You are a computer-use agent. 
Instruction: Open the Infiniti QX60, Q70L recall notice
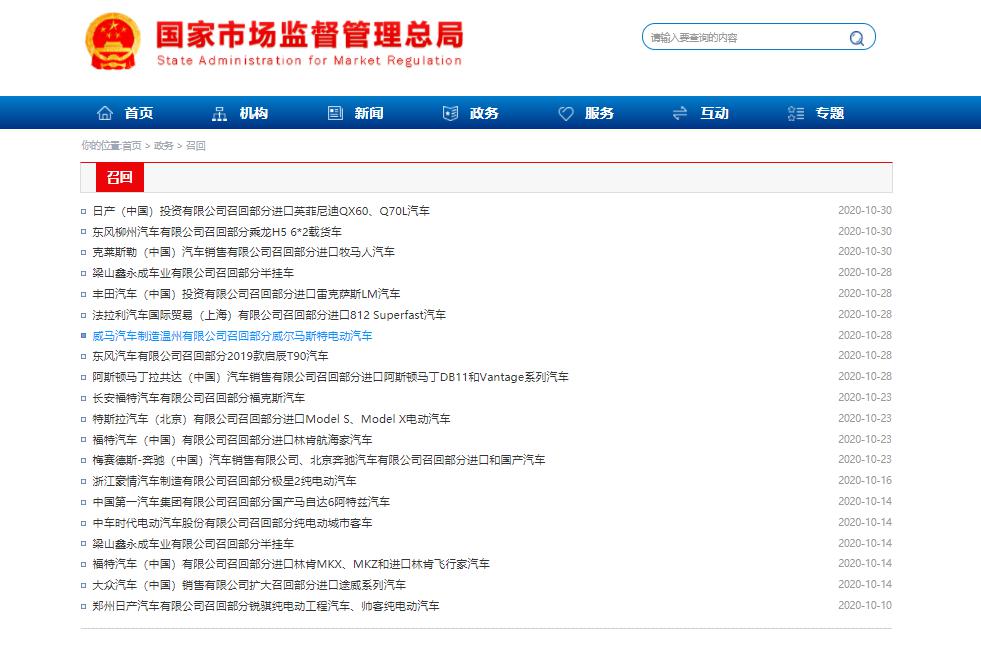pos(261,211)
